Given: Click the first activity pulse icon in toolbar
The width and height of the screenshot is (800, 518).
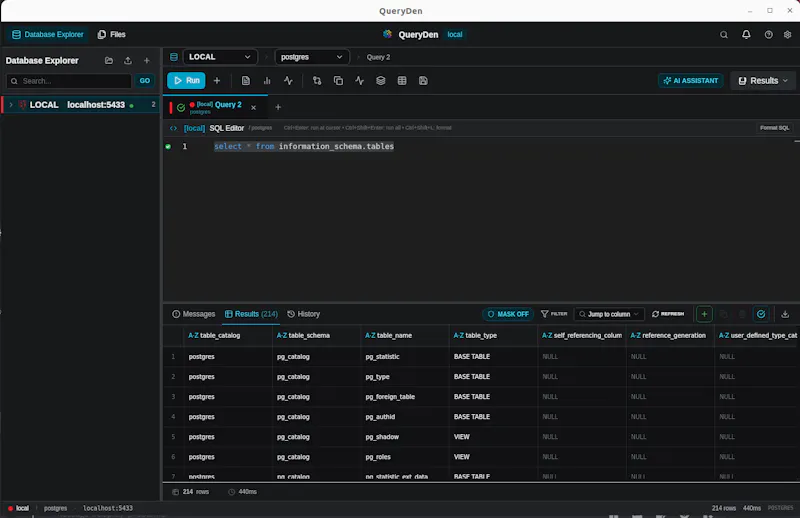Looking at the screenshot, I should (288, 81).
